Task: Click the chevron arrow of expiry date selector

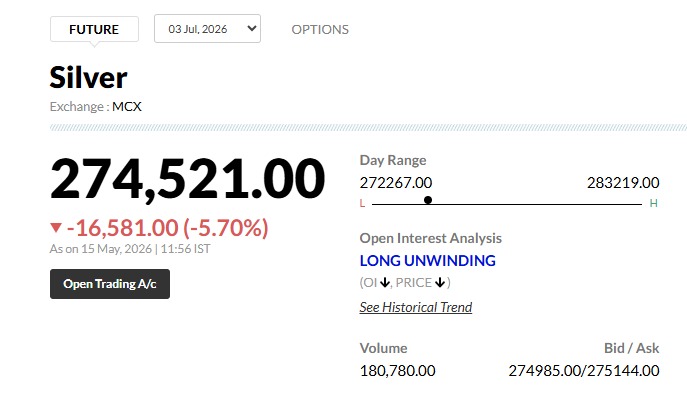Action: coord(251,28)
